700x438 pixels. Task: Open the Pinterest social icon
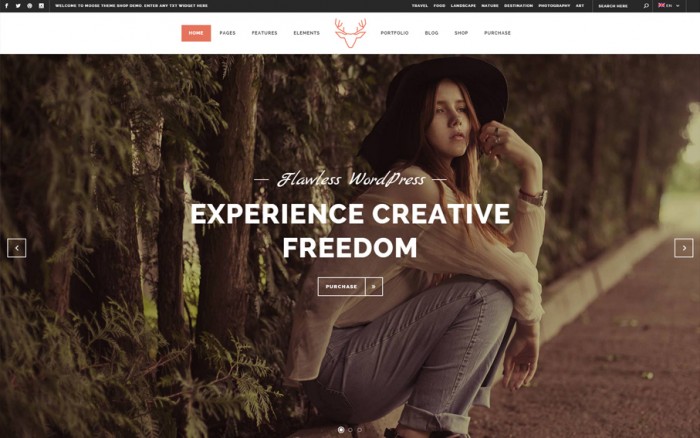[x=29, y=6]
